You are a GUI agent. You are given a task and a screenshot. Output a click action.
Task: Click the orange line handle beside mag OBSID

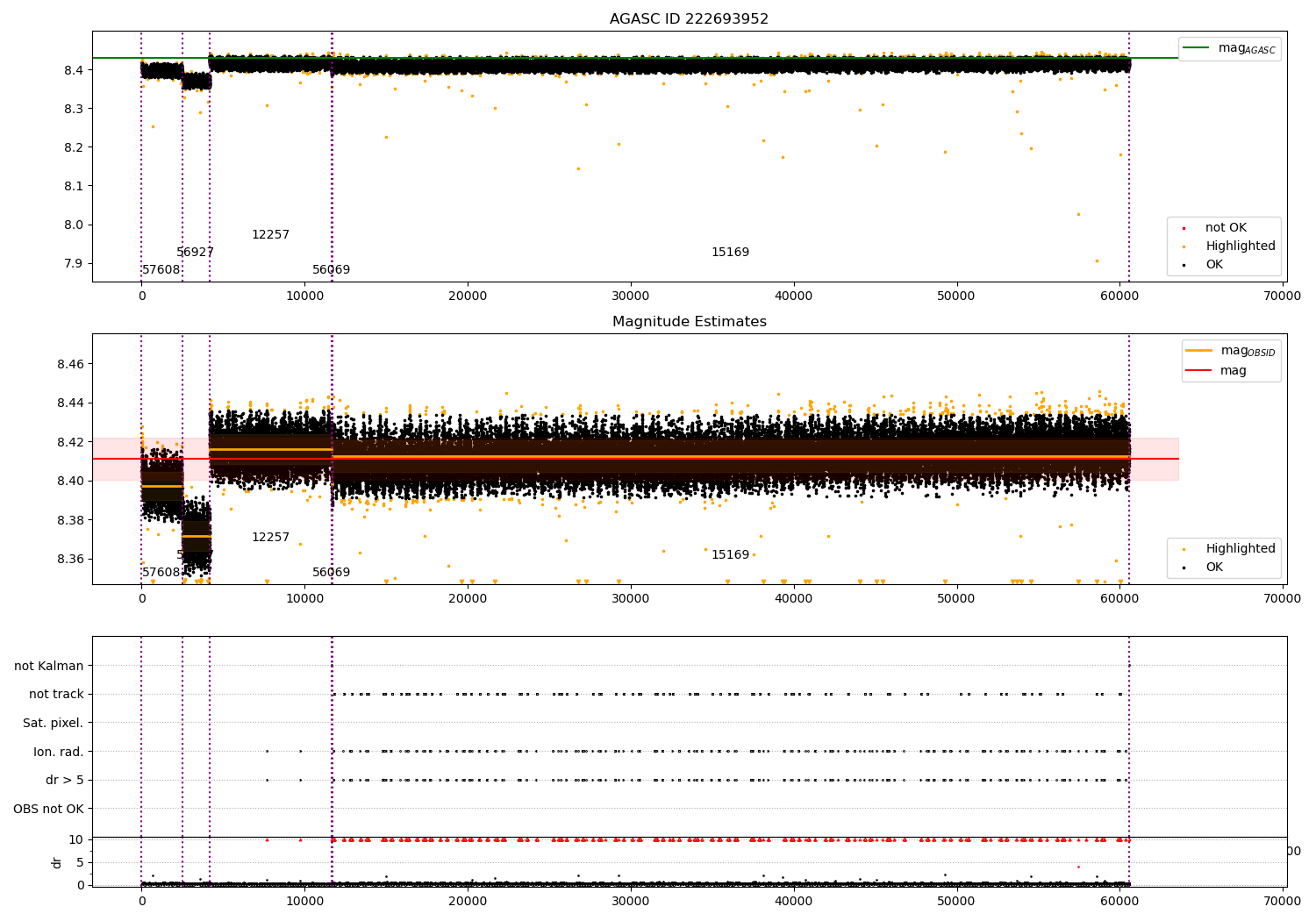pos(1199,351)
